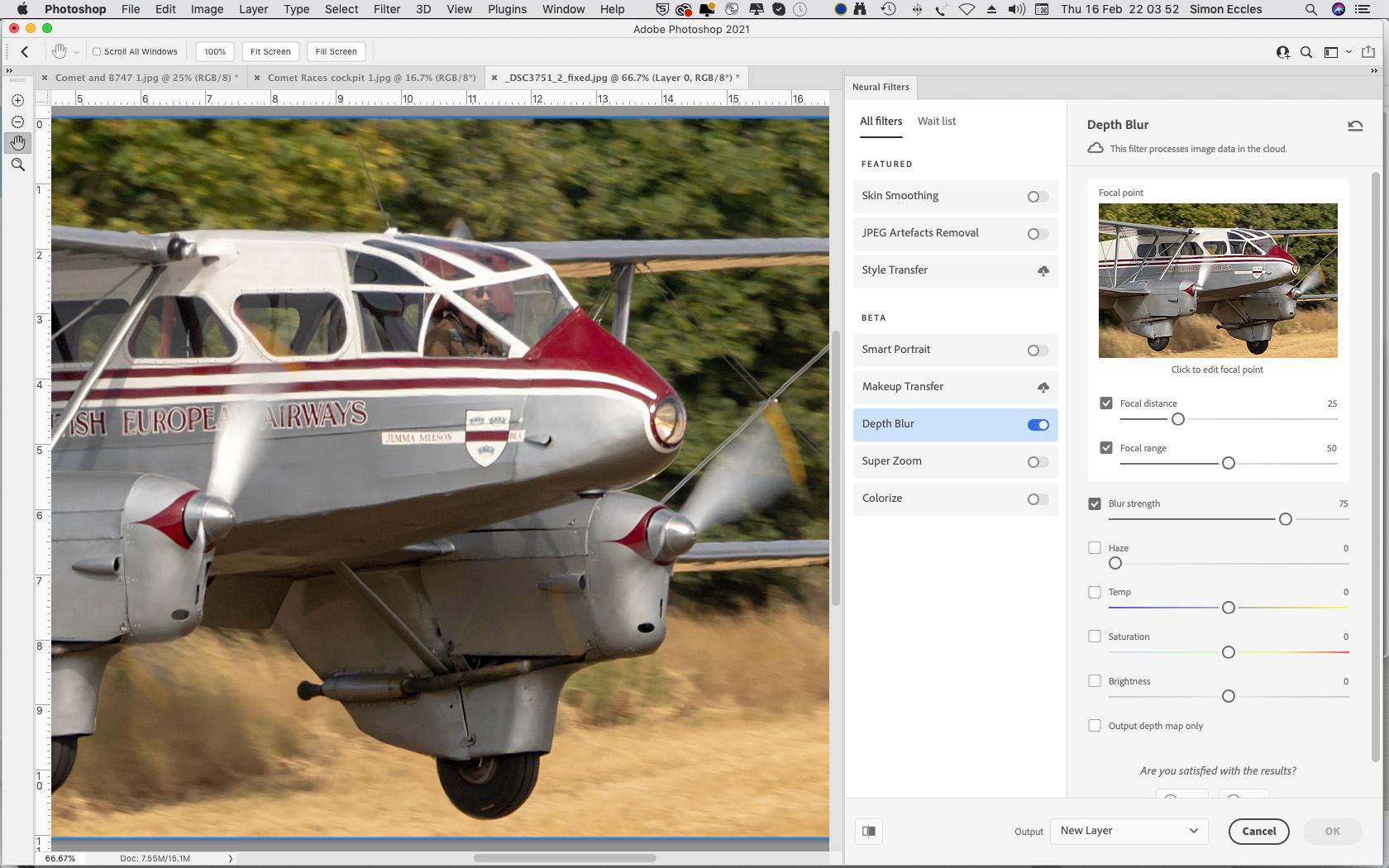This screenshot has height=868, width=1389.
Task: Select the Hand tool in sidebar
Action: [x=17, y=143]
